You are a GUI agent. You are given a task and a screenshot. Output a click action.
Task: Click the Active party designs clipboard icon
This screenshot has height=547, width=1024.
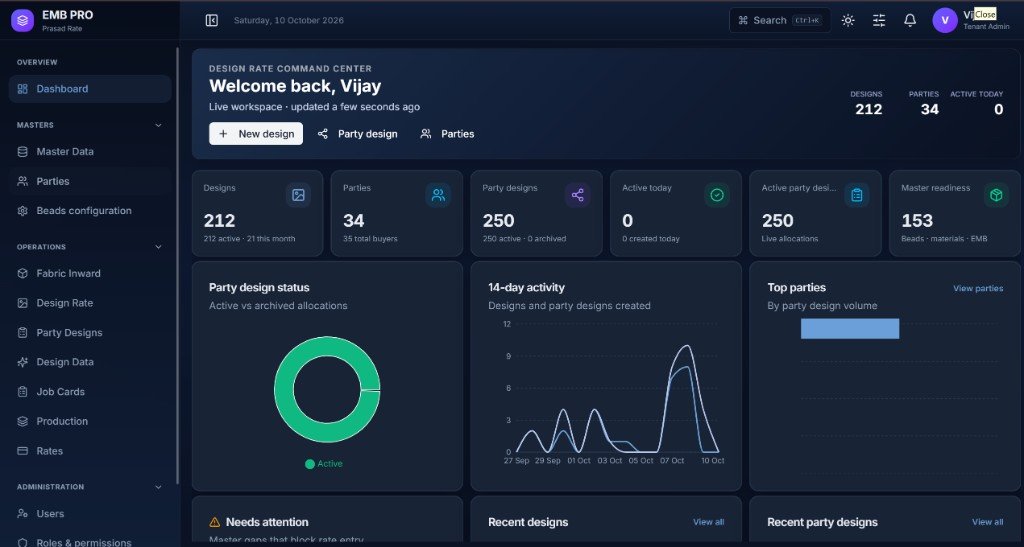[857, 195]
